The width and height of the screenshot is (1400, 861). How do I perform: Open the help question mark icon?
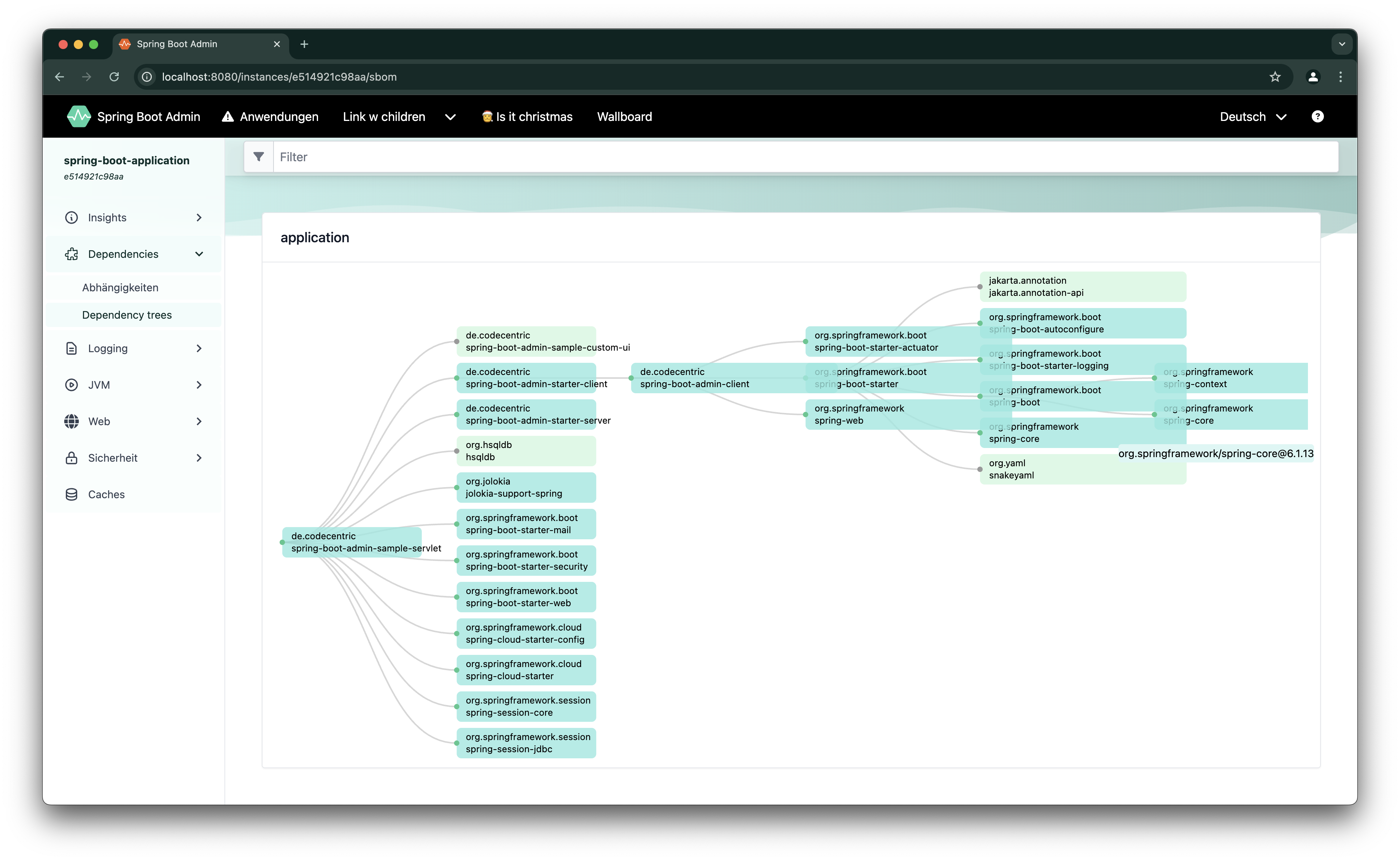point(1317,116)
